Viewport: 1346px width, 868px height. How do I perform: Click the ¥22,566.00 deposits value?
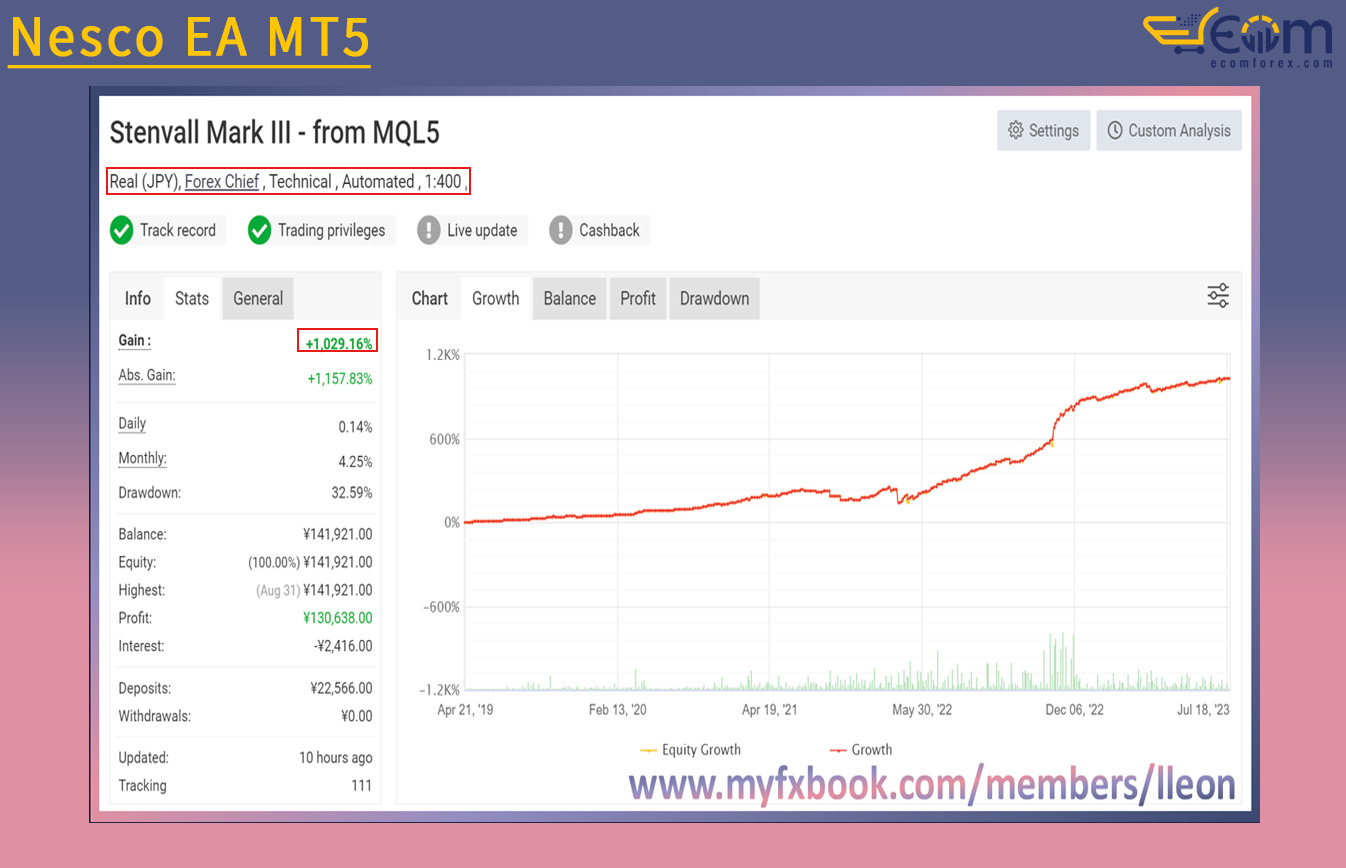click(x=341, y=688)
